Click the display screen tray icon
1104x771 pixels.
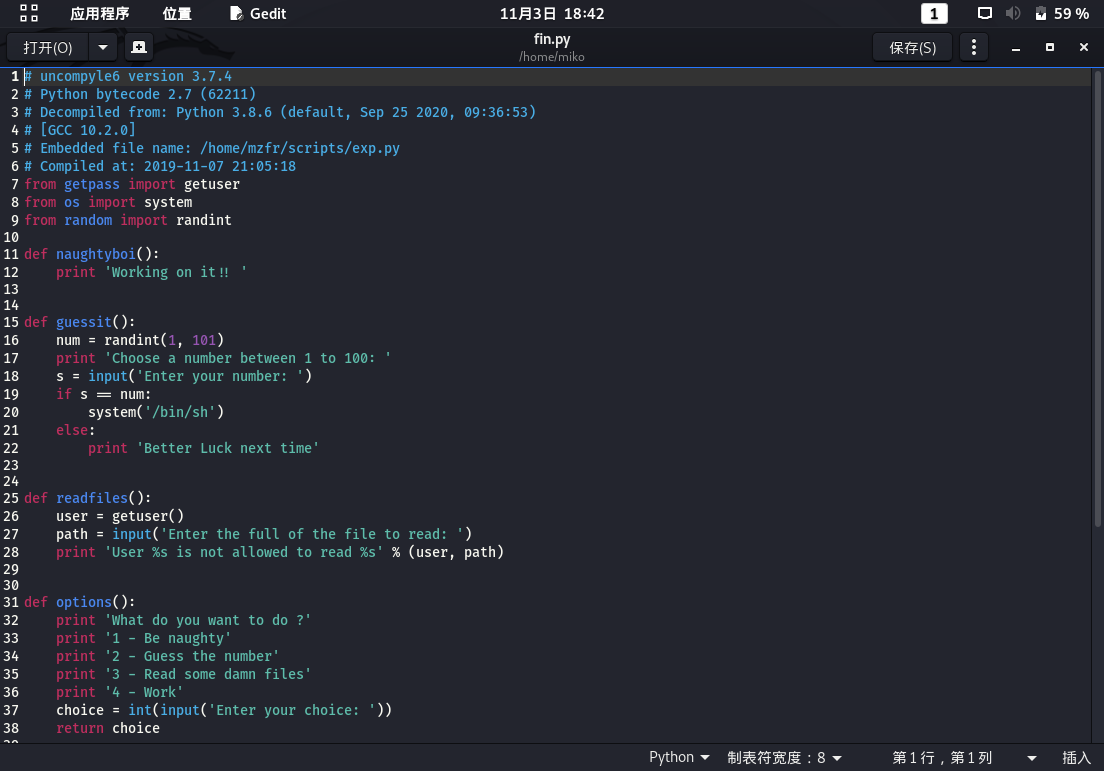(984, 13)
